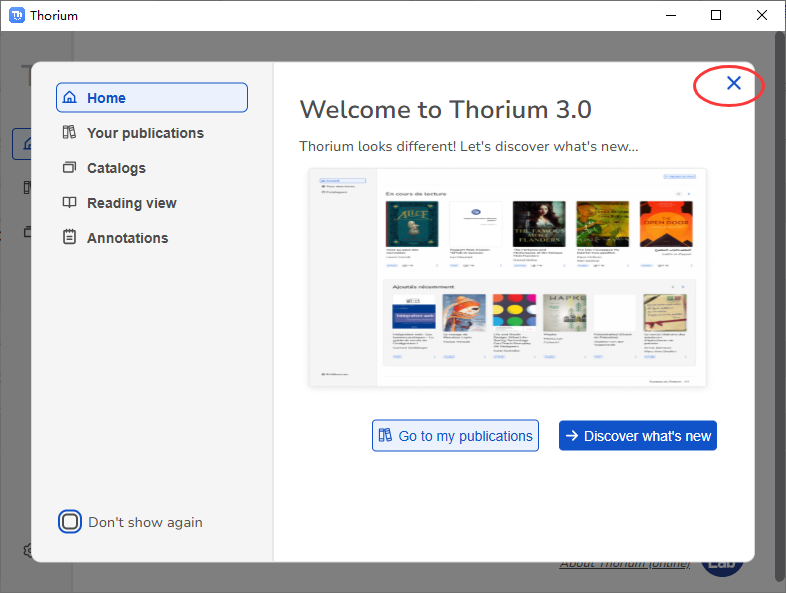This screenshot has height=593, width=786.
Task: Enable the Don't show again checkbox
Action: pos(69,522)
